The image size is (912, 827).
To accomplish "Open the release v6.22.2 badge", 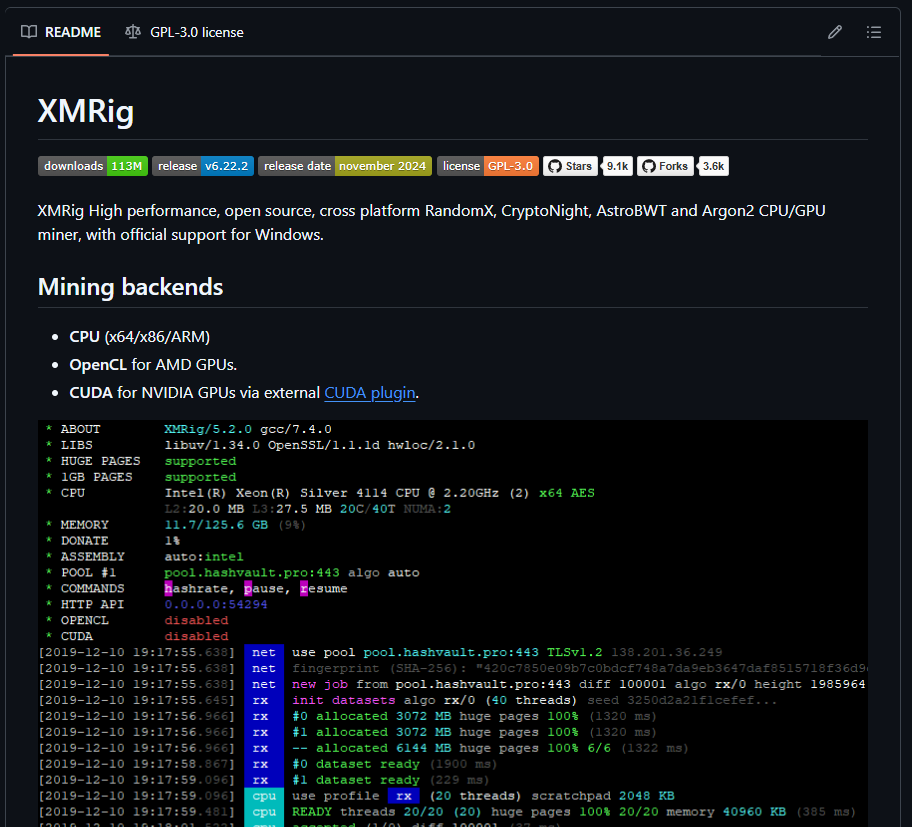I will tap(203, 166).
